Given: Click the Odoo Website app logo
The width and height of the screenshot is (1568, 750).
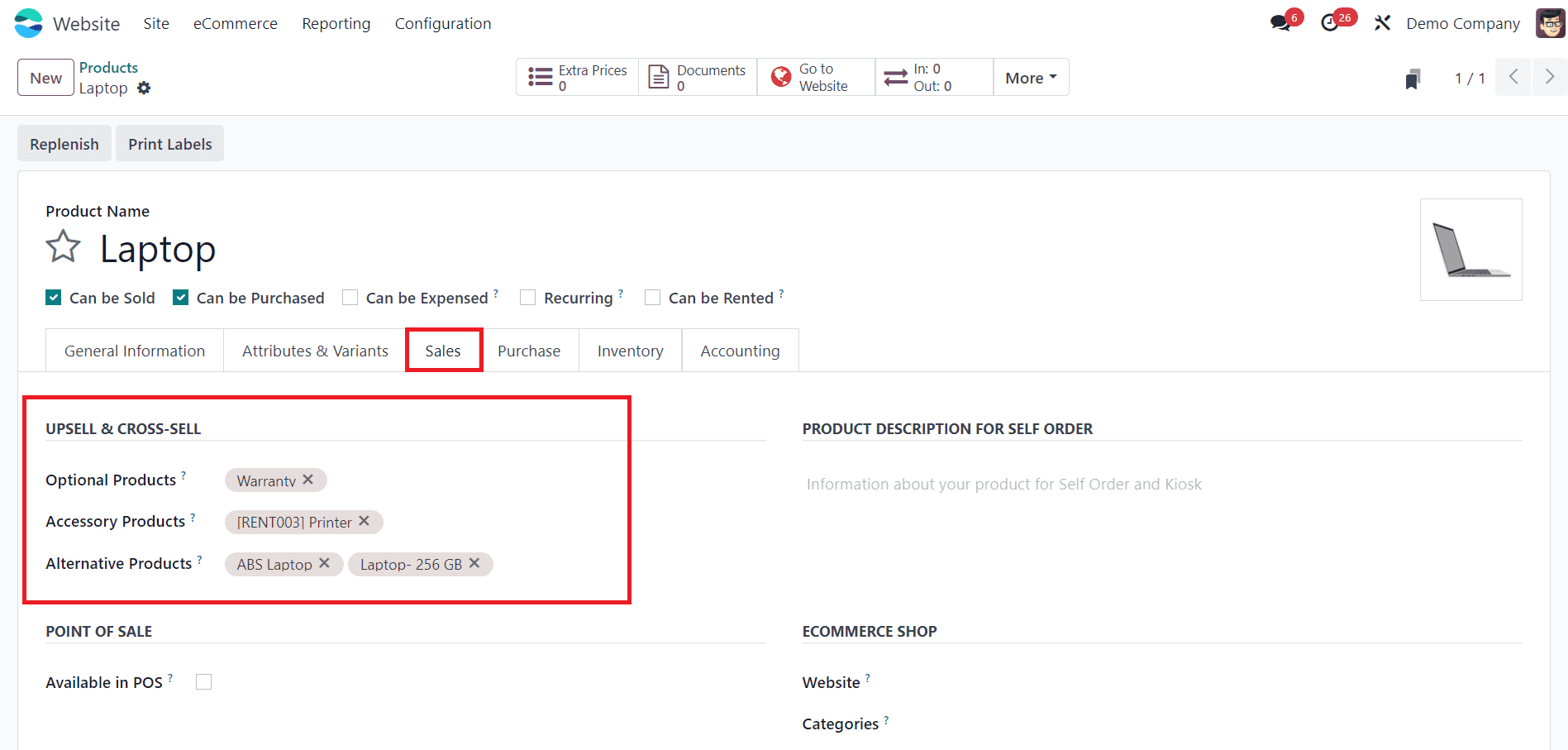Looking at the screenshot, I should pyautogui.click(x=28, y=23).
